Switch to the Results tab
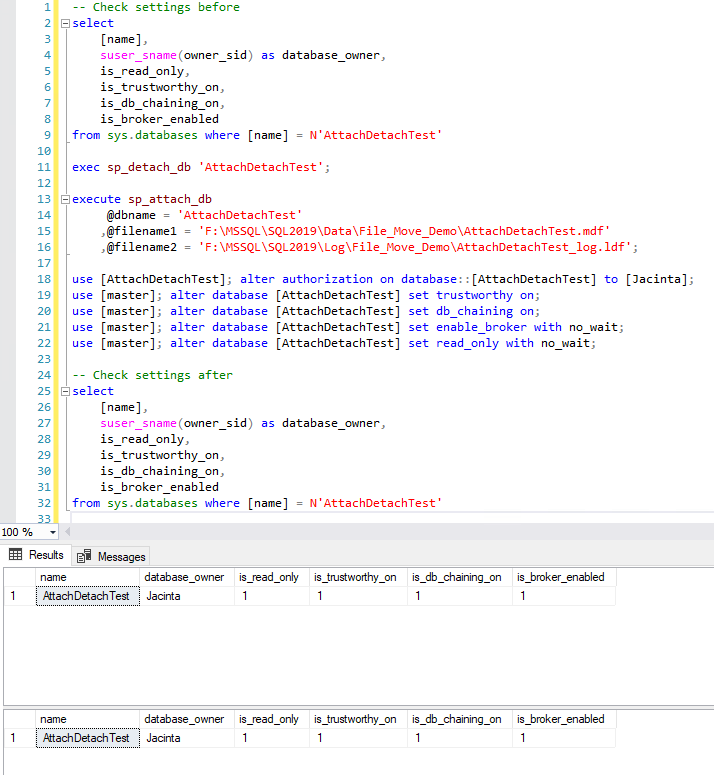This screenshot has height=775, width=714. [37, 555]
